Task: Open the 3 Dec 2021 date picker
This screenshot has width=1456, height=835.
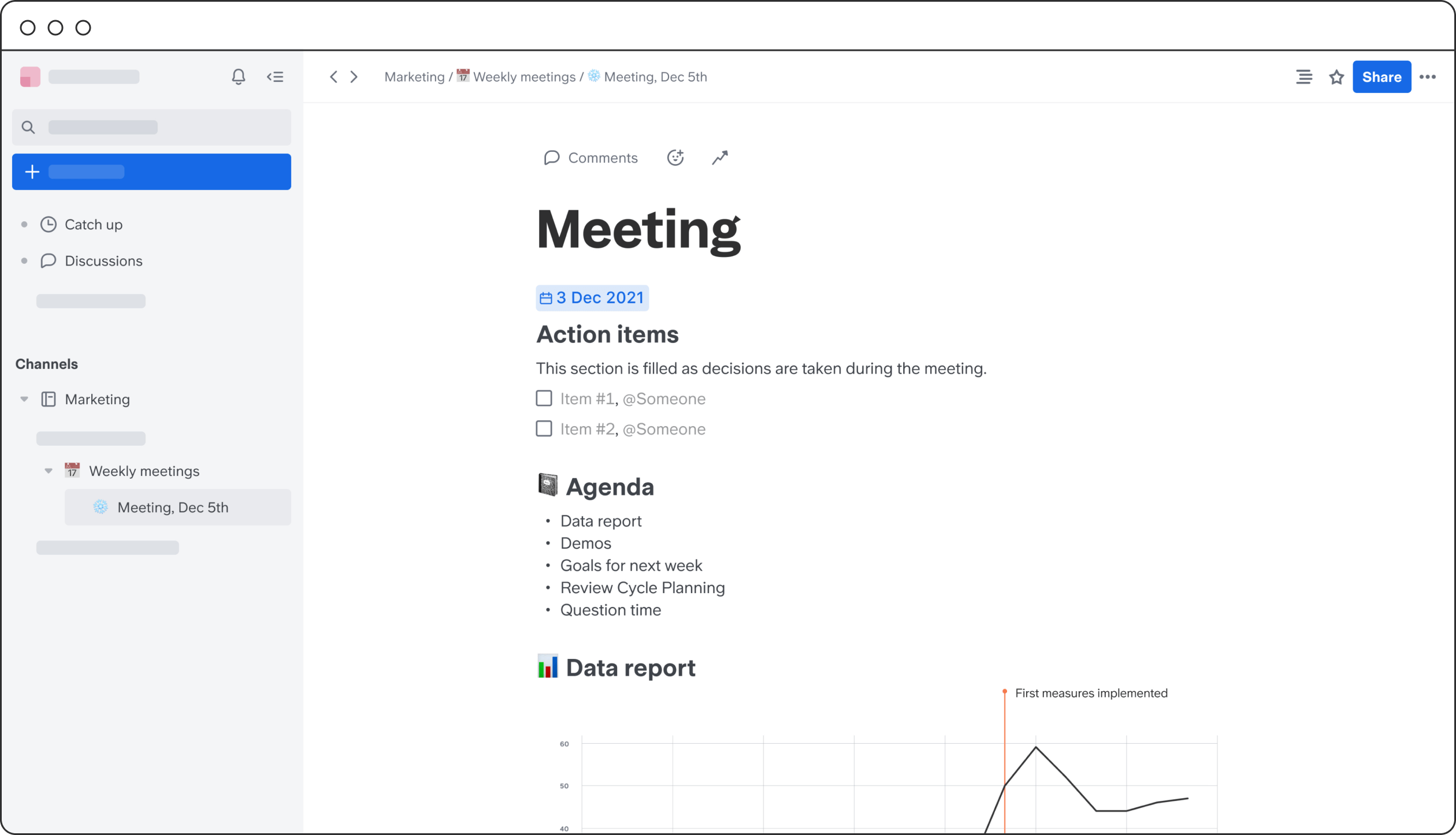Action: click(592, 298)
